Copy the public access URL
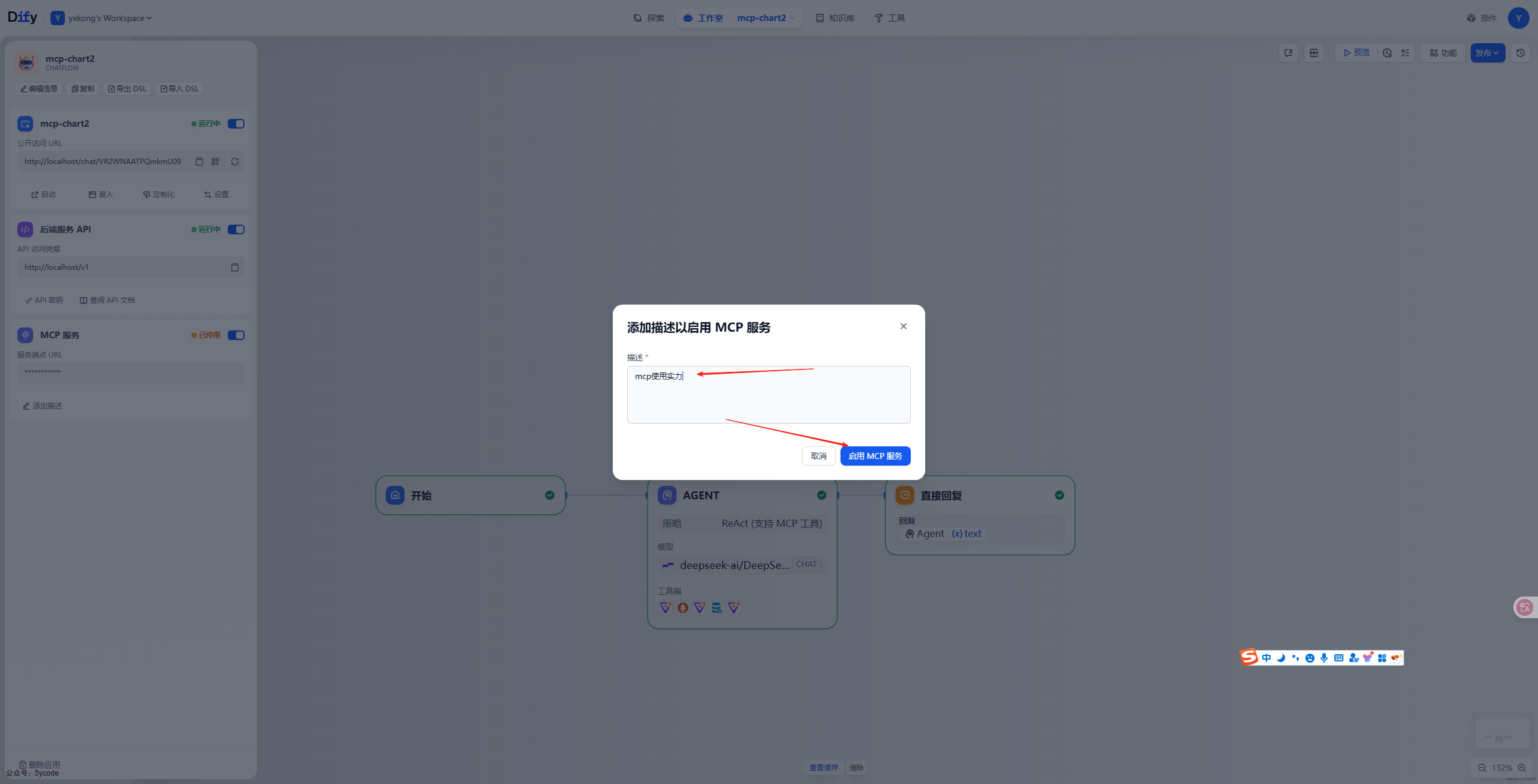1538x784 pixels. point(200,161)
